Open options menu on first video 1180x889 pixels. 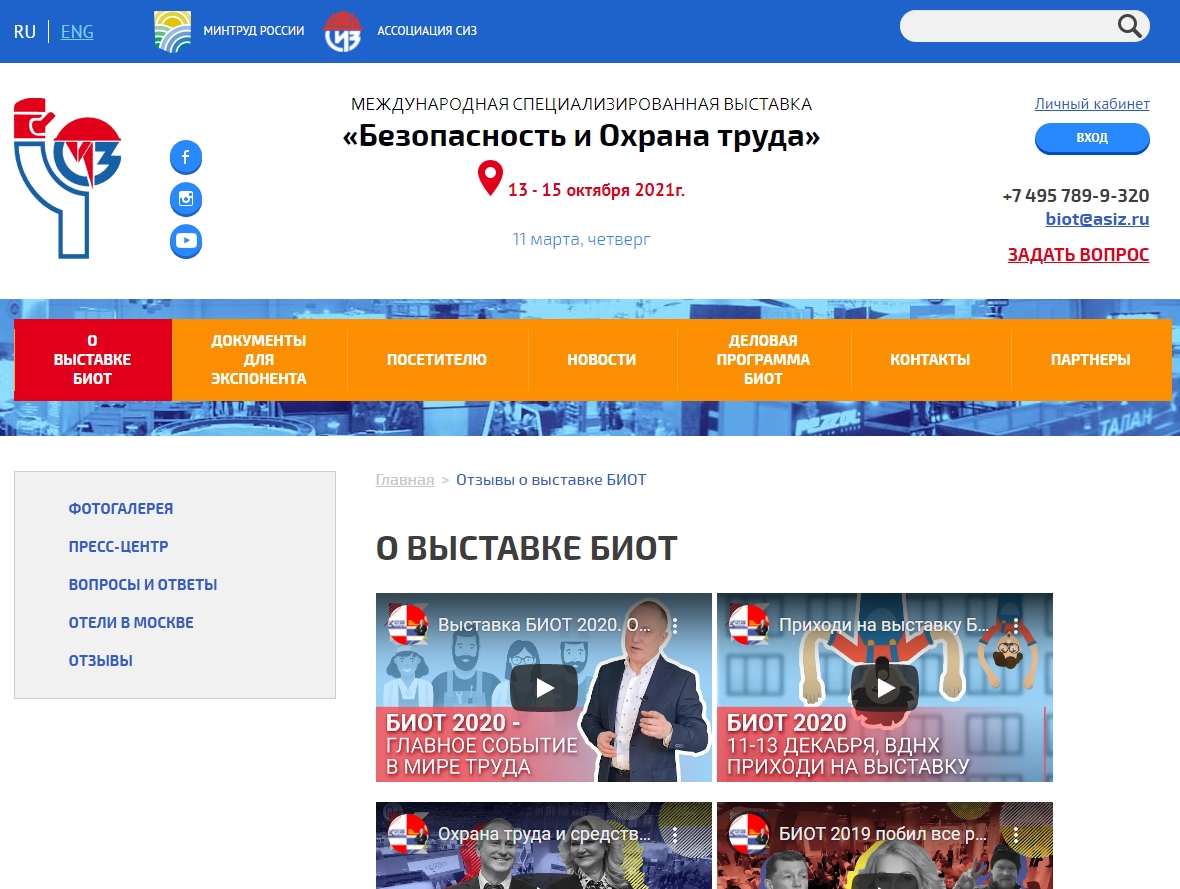pos(675,626)
